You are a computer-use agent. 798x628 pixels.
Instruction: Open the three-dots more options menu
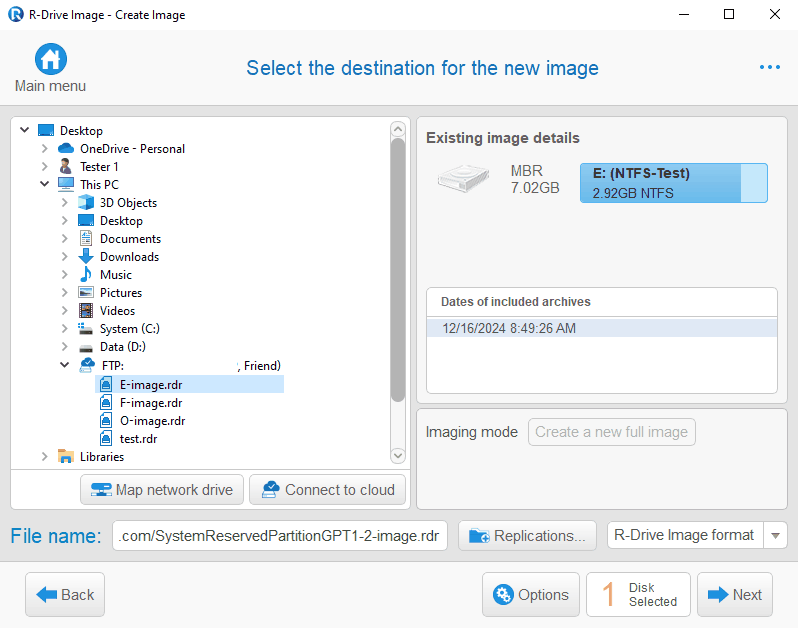tap(769, 67)
